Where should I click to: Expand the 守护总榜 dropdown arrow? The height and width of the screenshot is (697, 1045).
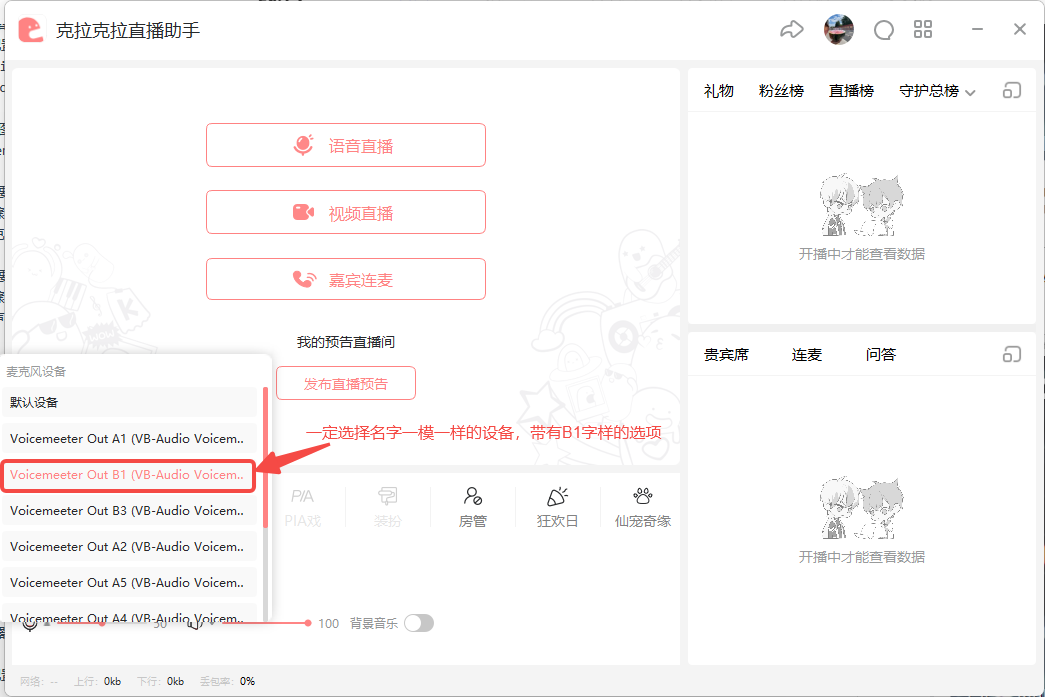pyautogui.click(x=970, y=93)
